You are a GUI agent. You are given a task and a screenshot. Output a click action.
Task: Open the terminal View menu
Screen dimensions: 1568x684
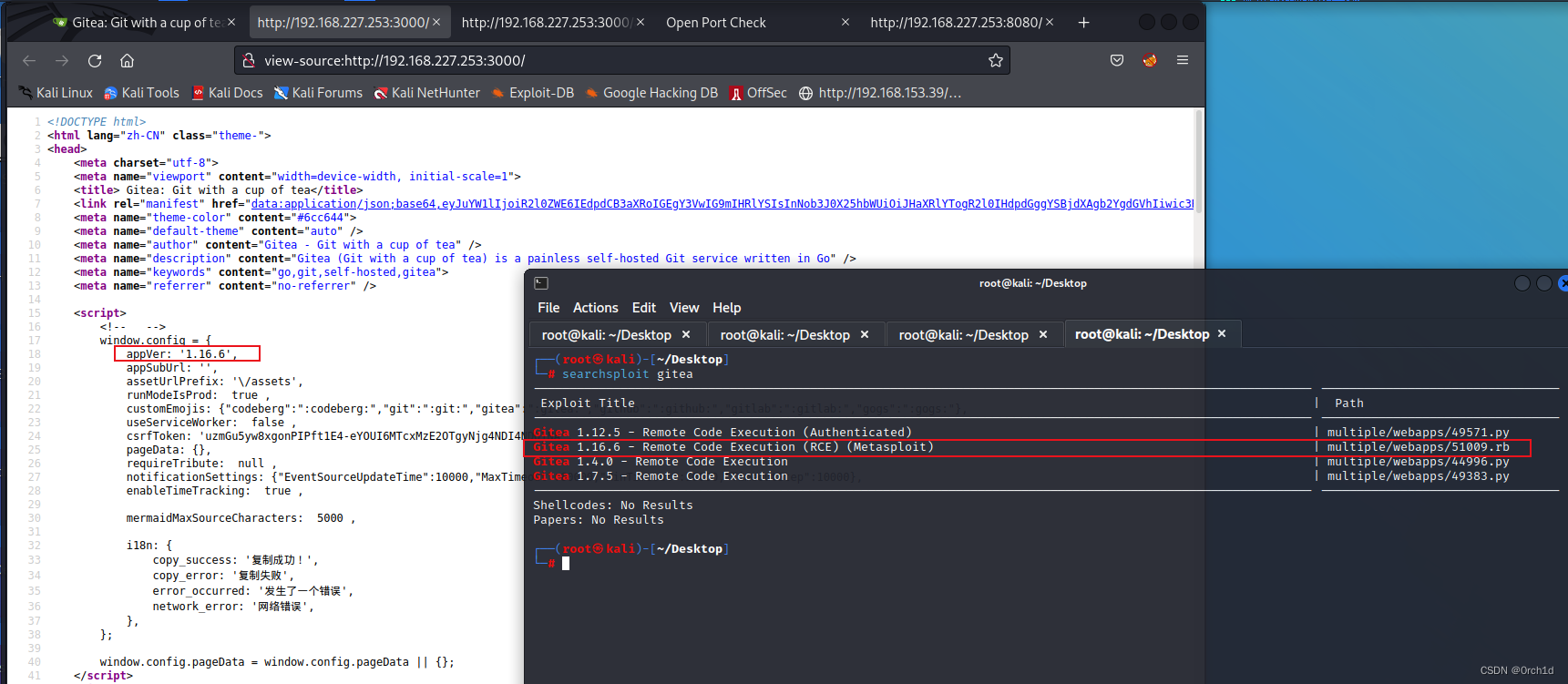(684, 308)
